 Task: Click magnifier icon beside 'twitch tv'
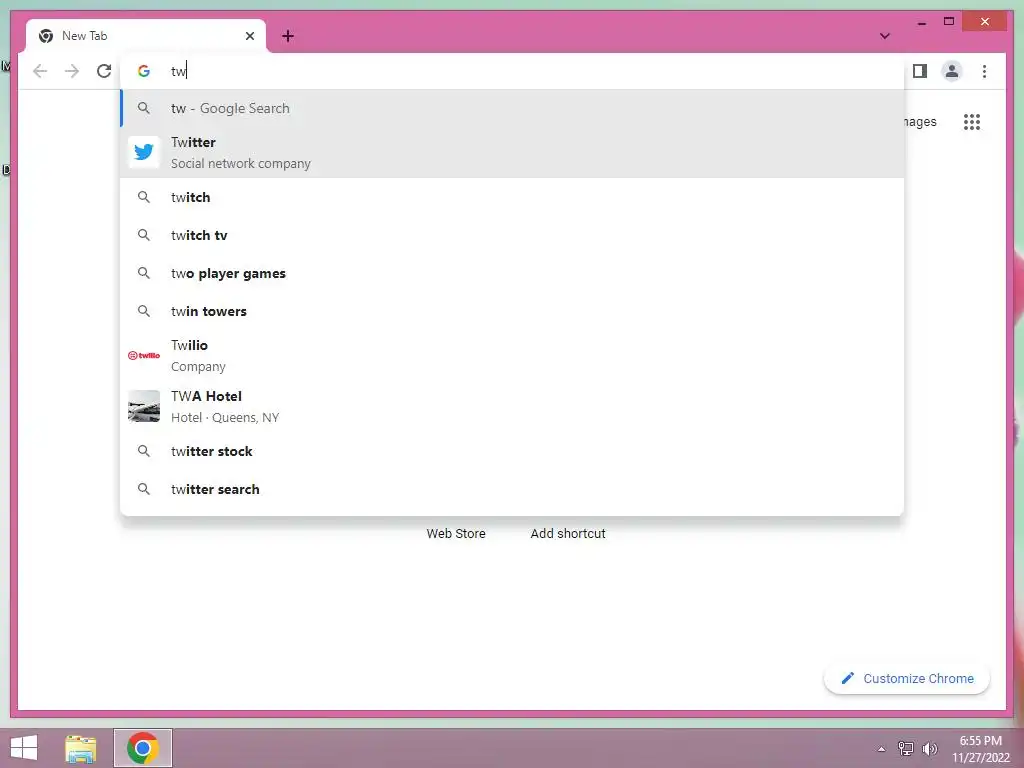pos(144,235)
